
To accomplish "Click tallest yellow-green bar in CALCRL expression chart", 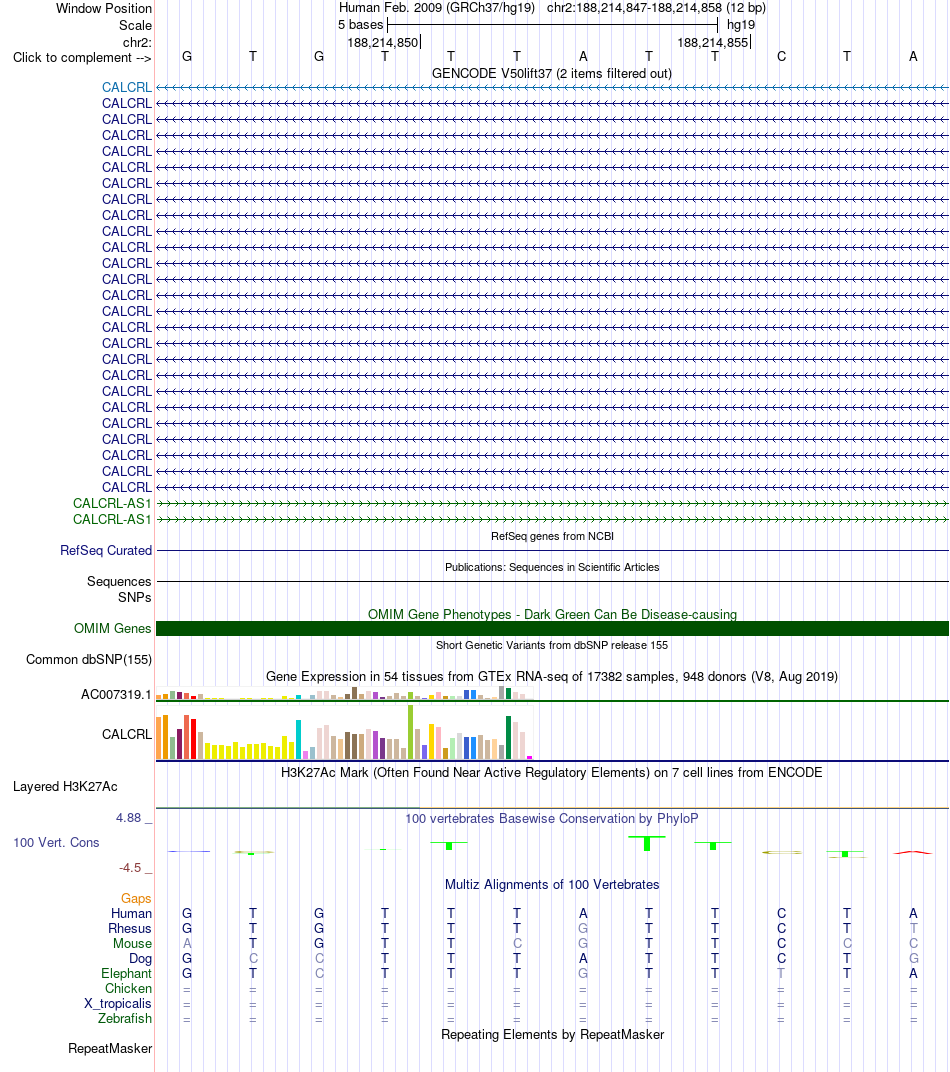I will [x=411, y=732].
